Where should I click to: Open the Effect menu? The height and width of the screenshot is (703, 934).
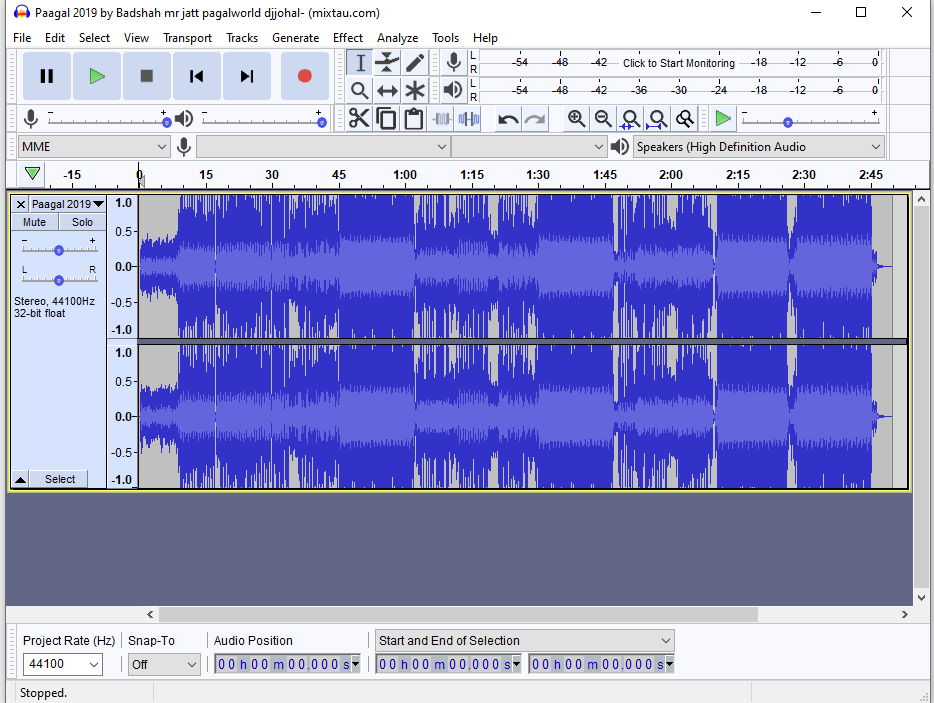(x=348, y=38)
